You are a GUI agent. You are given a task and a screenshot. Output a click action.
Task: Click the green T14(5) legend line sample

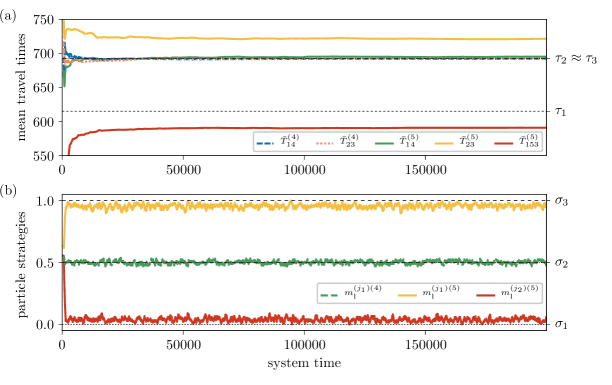384,144
